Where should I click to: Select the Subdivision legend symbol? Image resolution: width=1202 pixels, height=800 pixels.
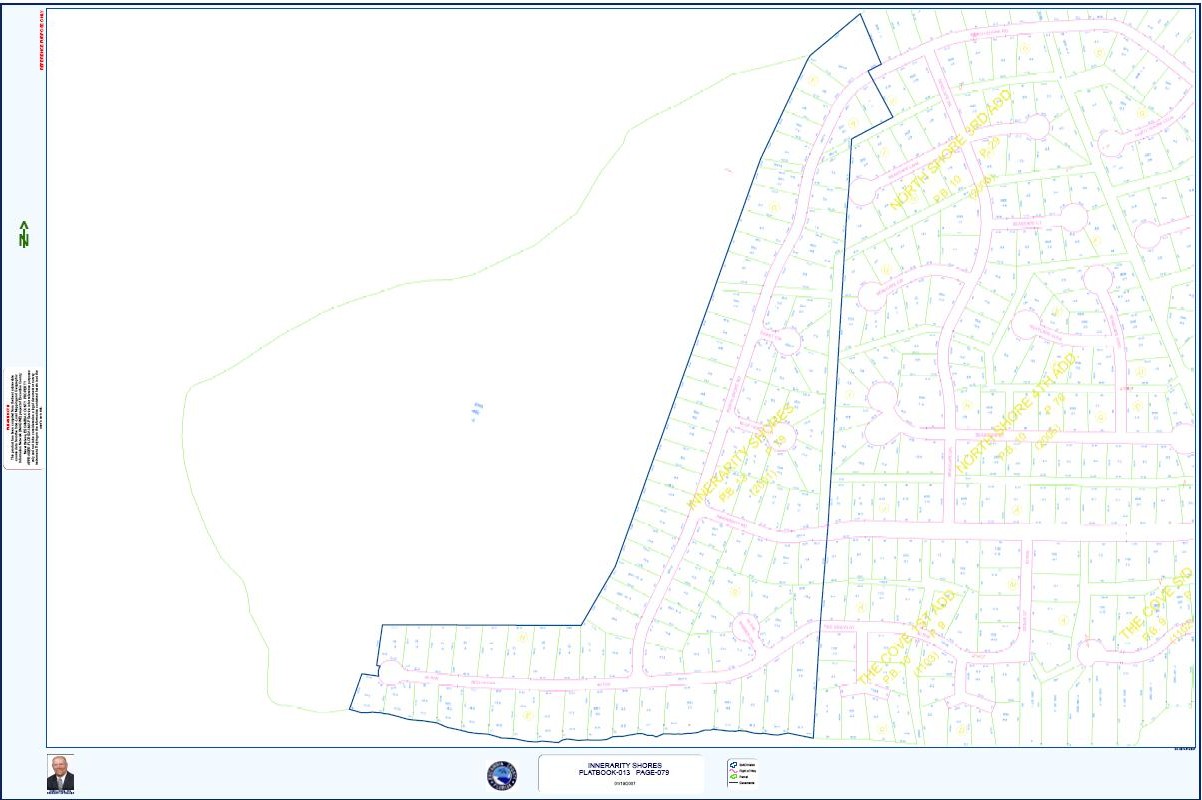point(734,763)
